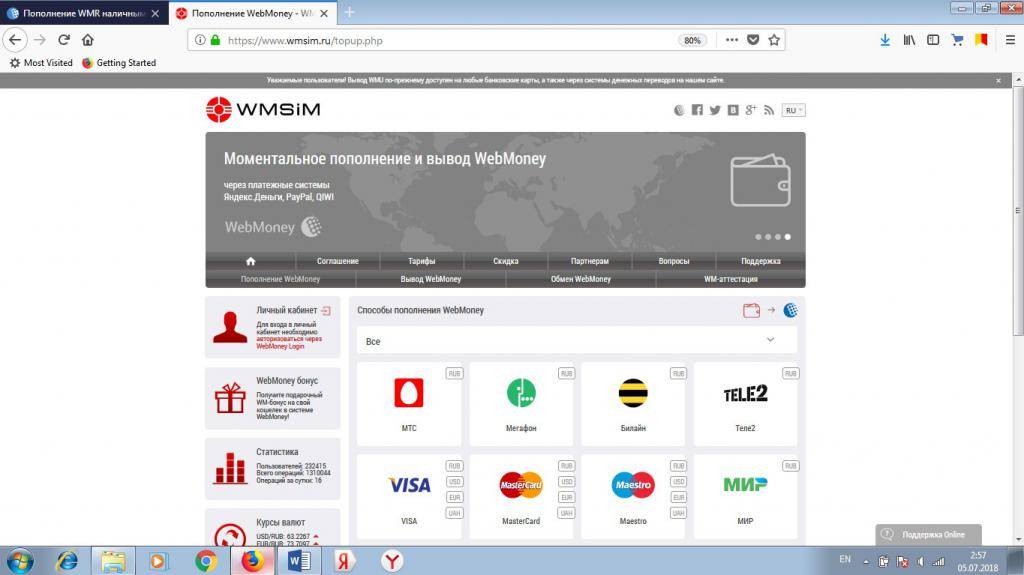Open the RU language selector
Screen dimensions: 1024x575
[794, 110]
